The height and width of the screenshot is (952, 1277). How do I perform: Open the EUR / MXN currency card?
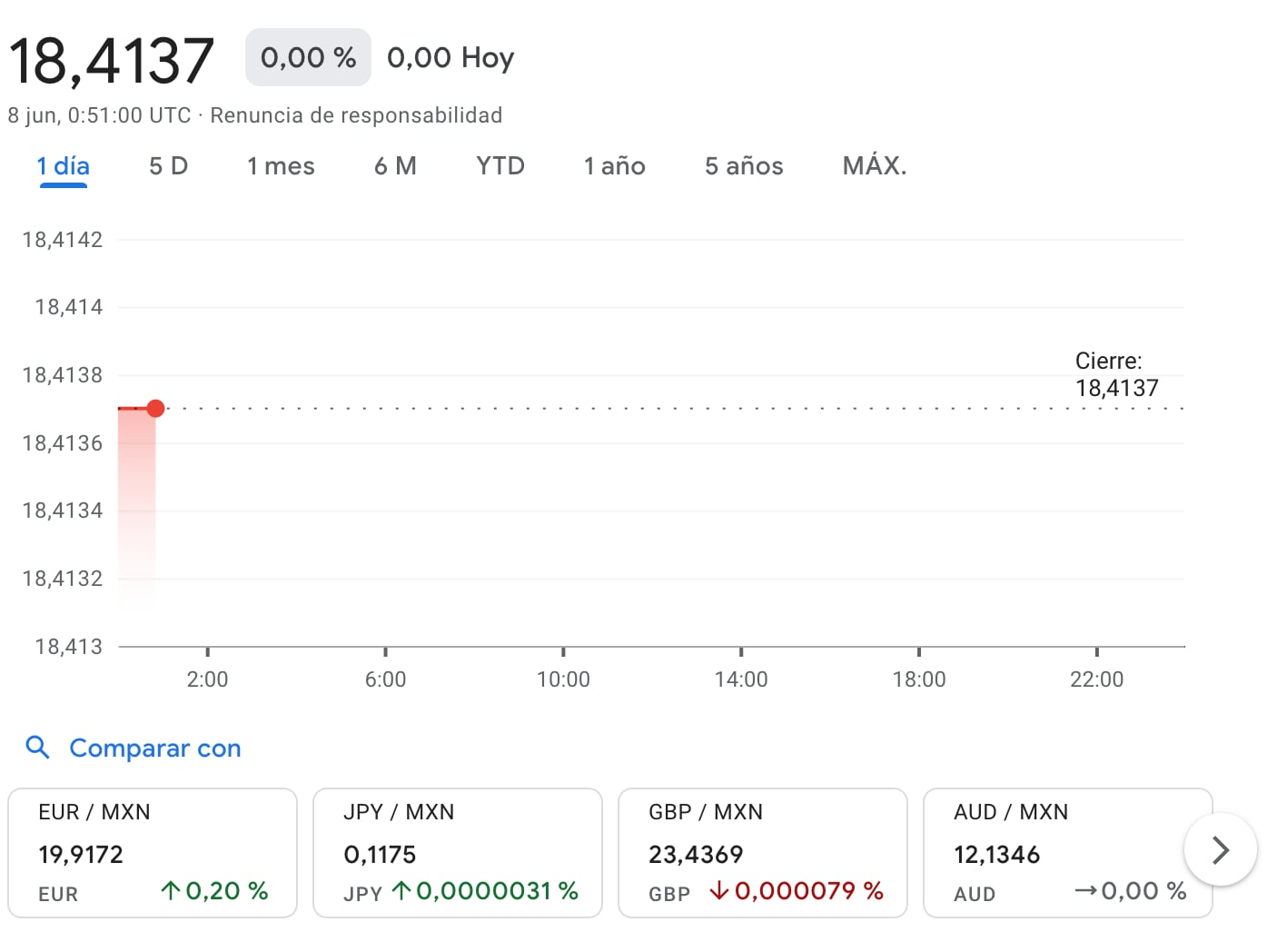click(153, 852)
